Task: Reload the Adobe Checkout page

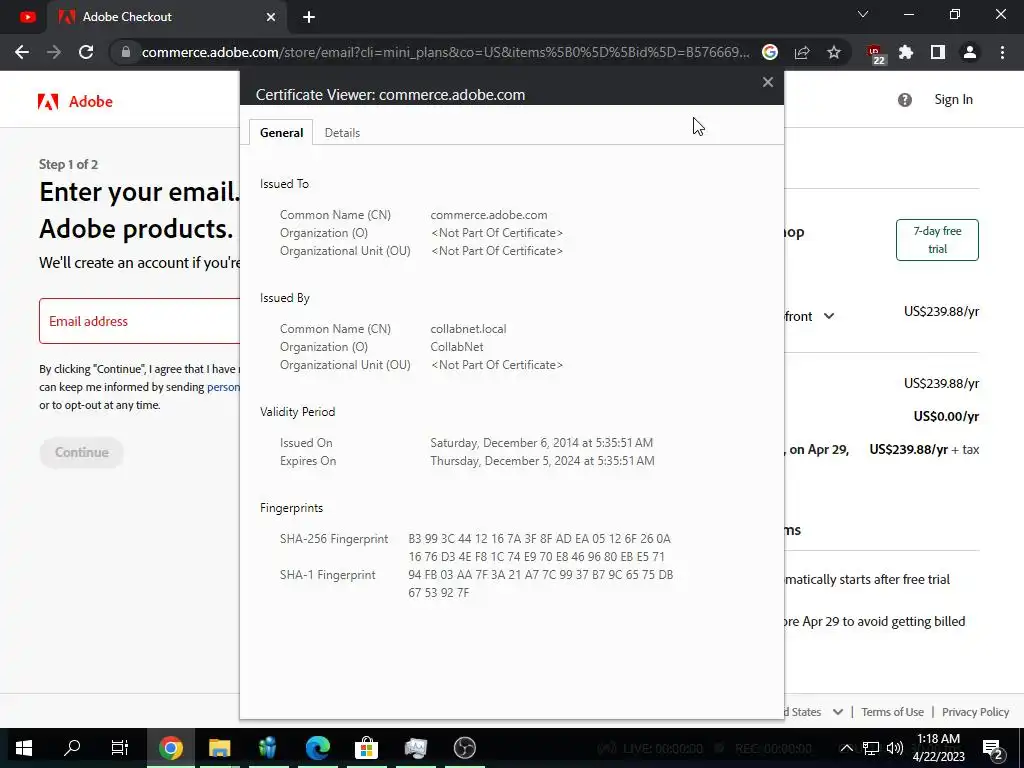Action: (86, 52)
